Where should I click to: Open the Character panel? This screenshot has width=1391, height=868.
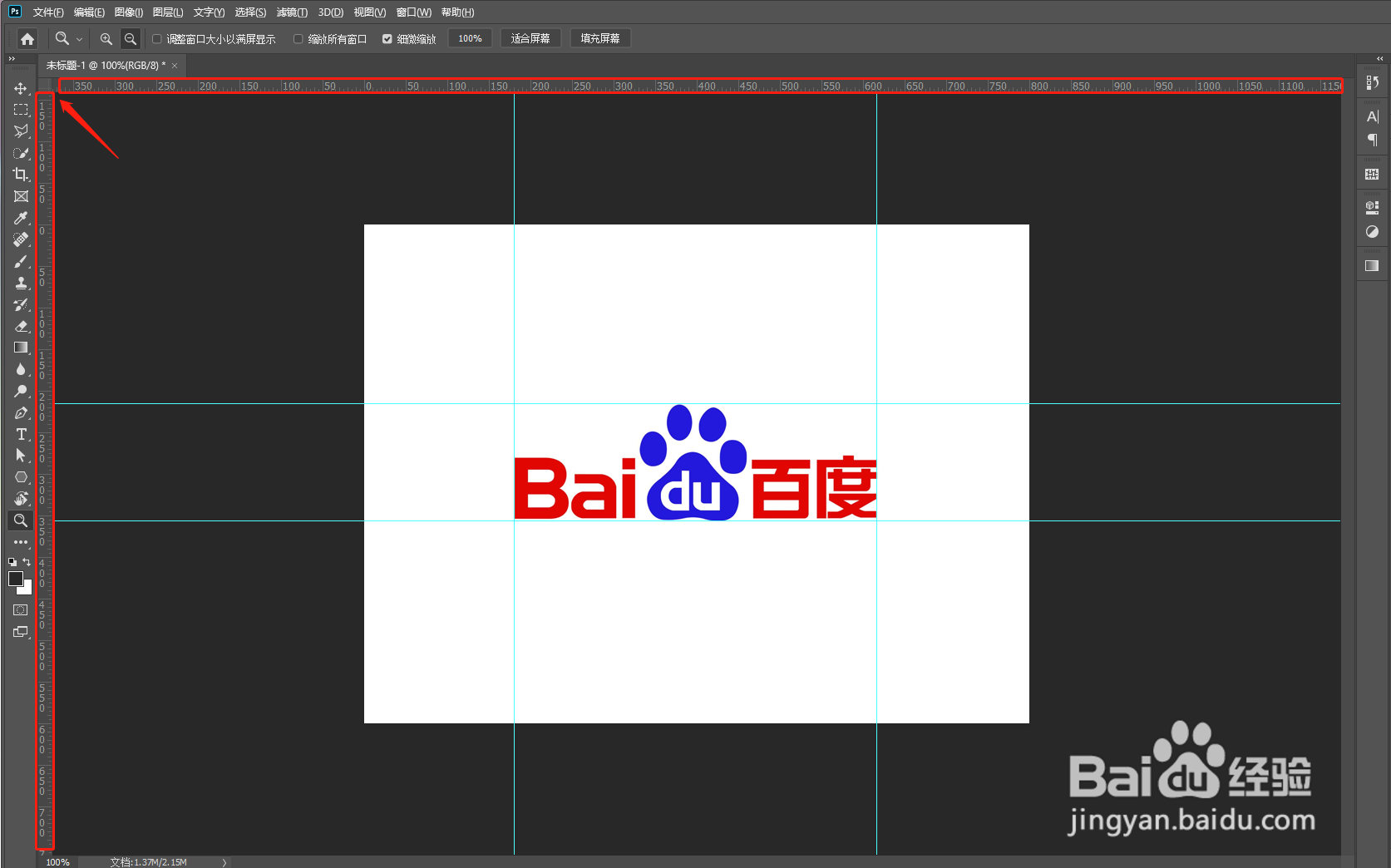(x=1372, y=116)
